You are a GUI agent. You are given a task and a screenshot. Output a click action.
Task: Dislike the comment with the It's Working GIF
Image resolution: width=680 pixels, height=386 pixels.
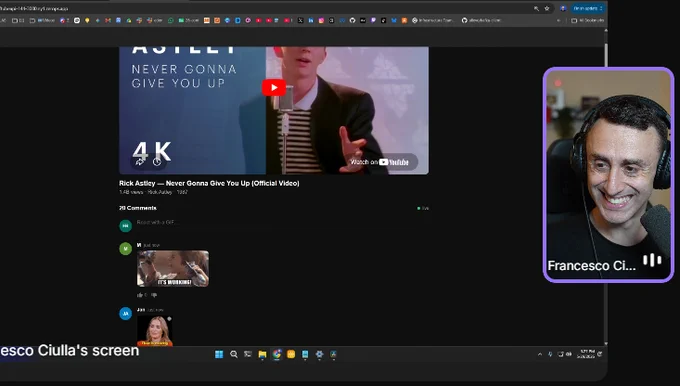[154, 295]
